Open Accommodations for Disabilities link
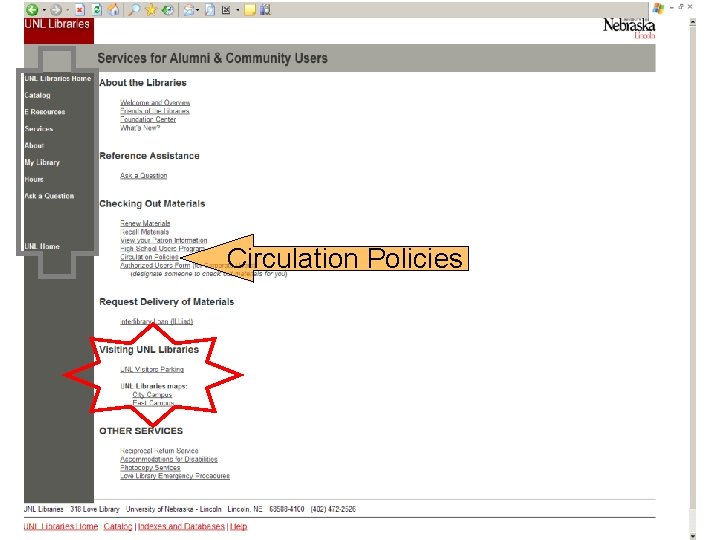The height and width of the screenshot is (540, 720). coord(169,459)
